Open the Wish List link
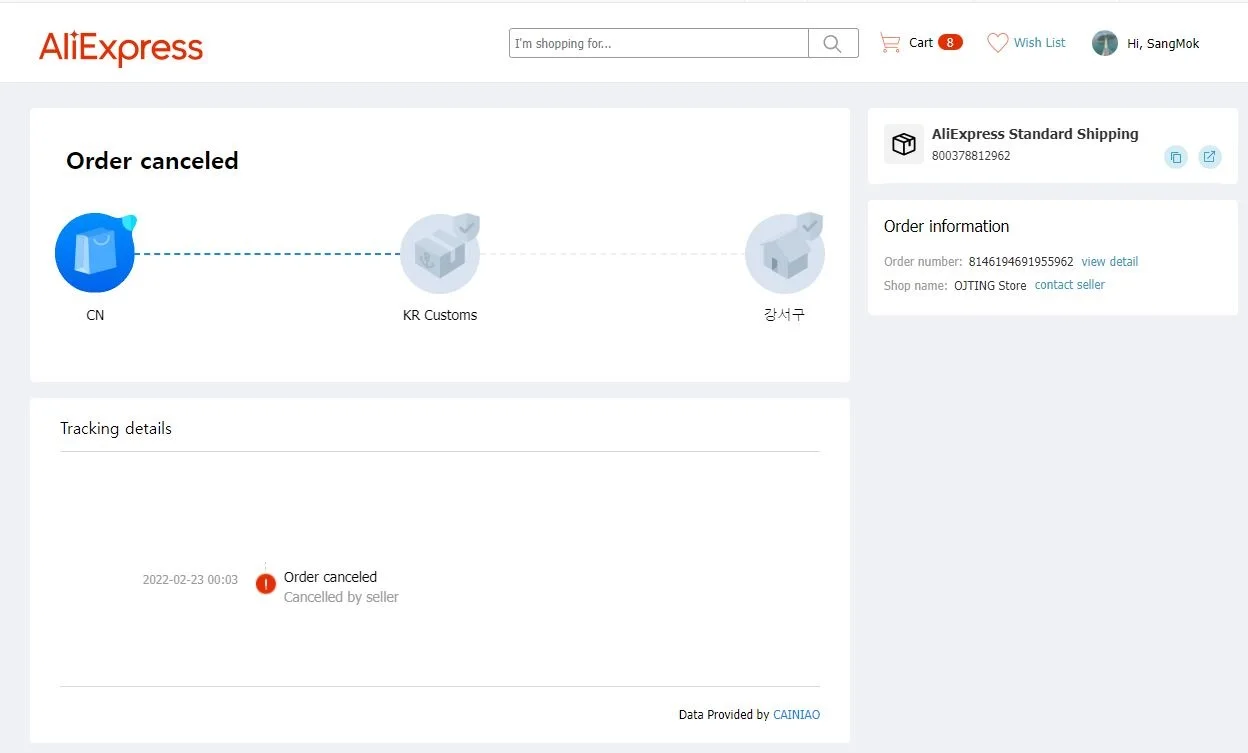The width and height of the screenshot is (1248, 753). pos(1040,43)
